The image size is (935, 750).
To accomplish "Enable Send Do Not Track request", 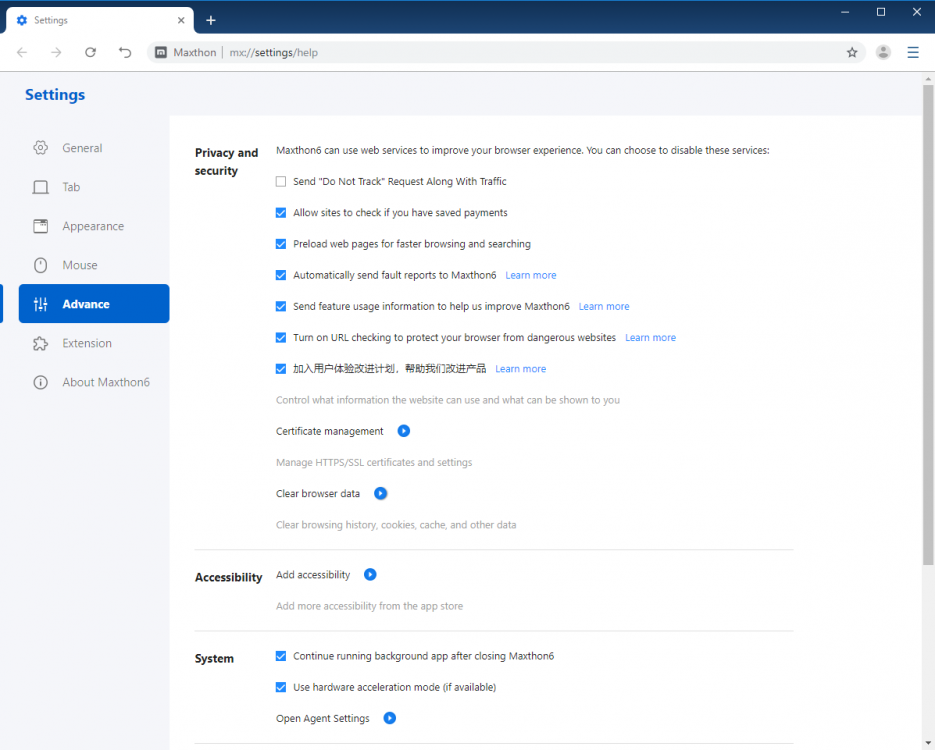I will coord(281,181).
